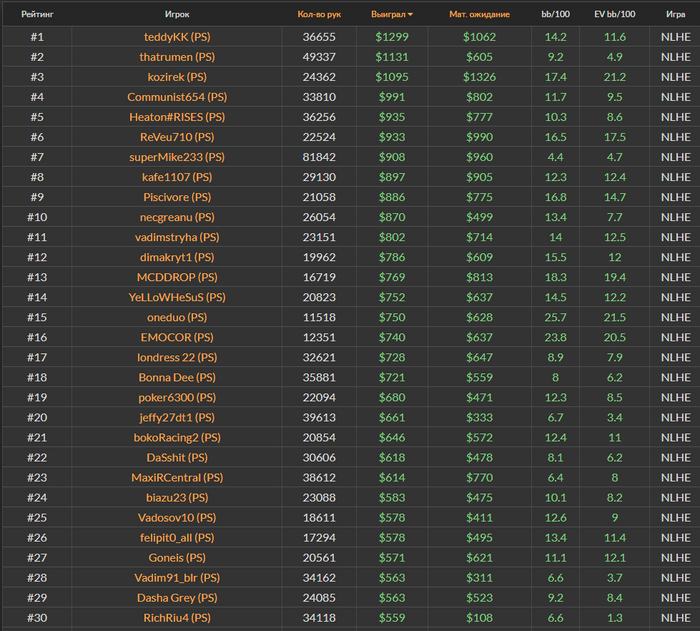View superMike233 (PS) player stats
The width and height of the screenshot is (700, 631).
tap(177, 157)
